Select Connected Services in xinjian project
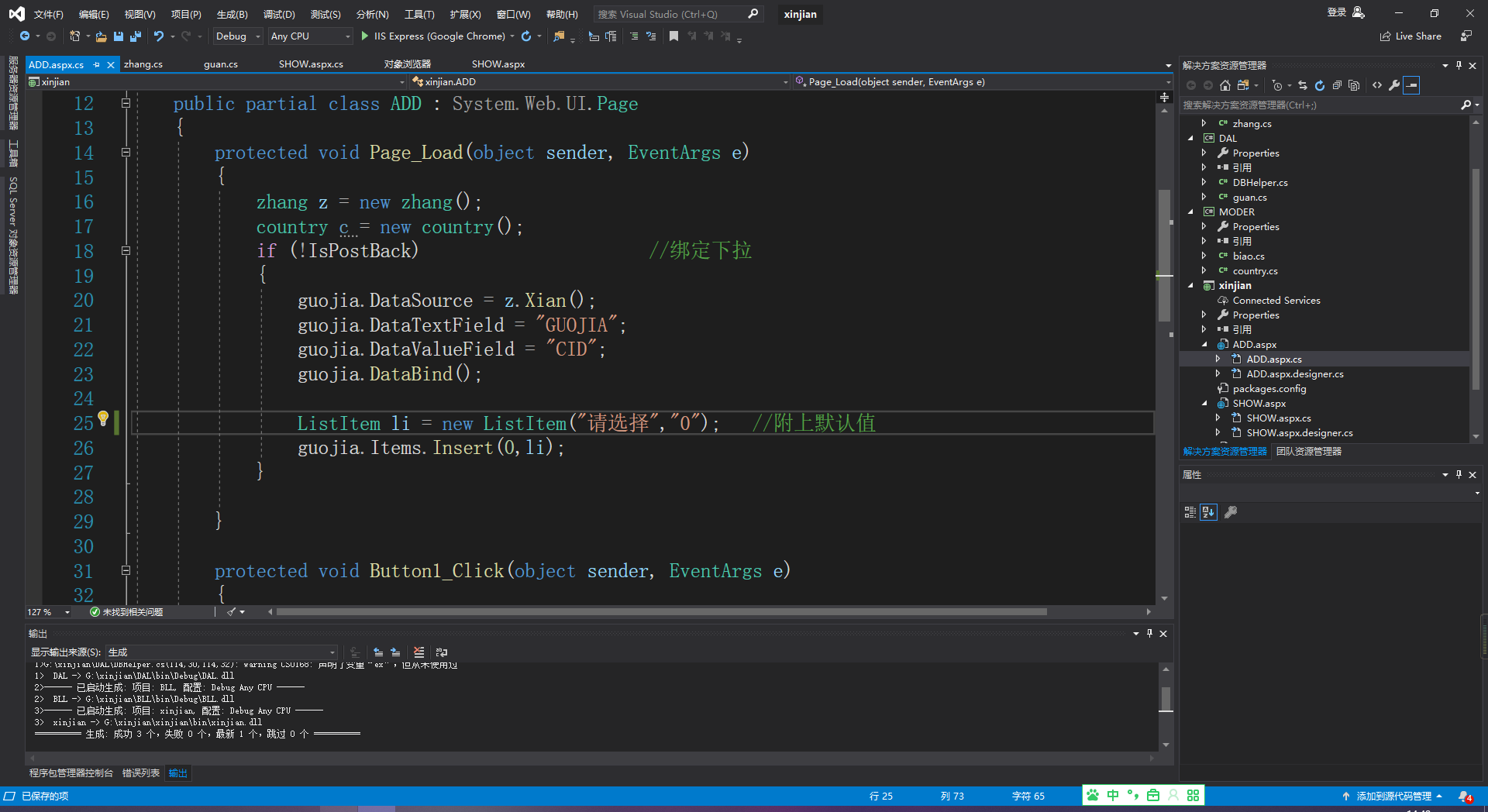The height and width of the screenshot is (812, 1488). 1276,301
